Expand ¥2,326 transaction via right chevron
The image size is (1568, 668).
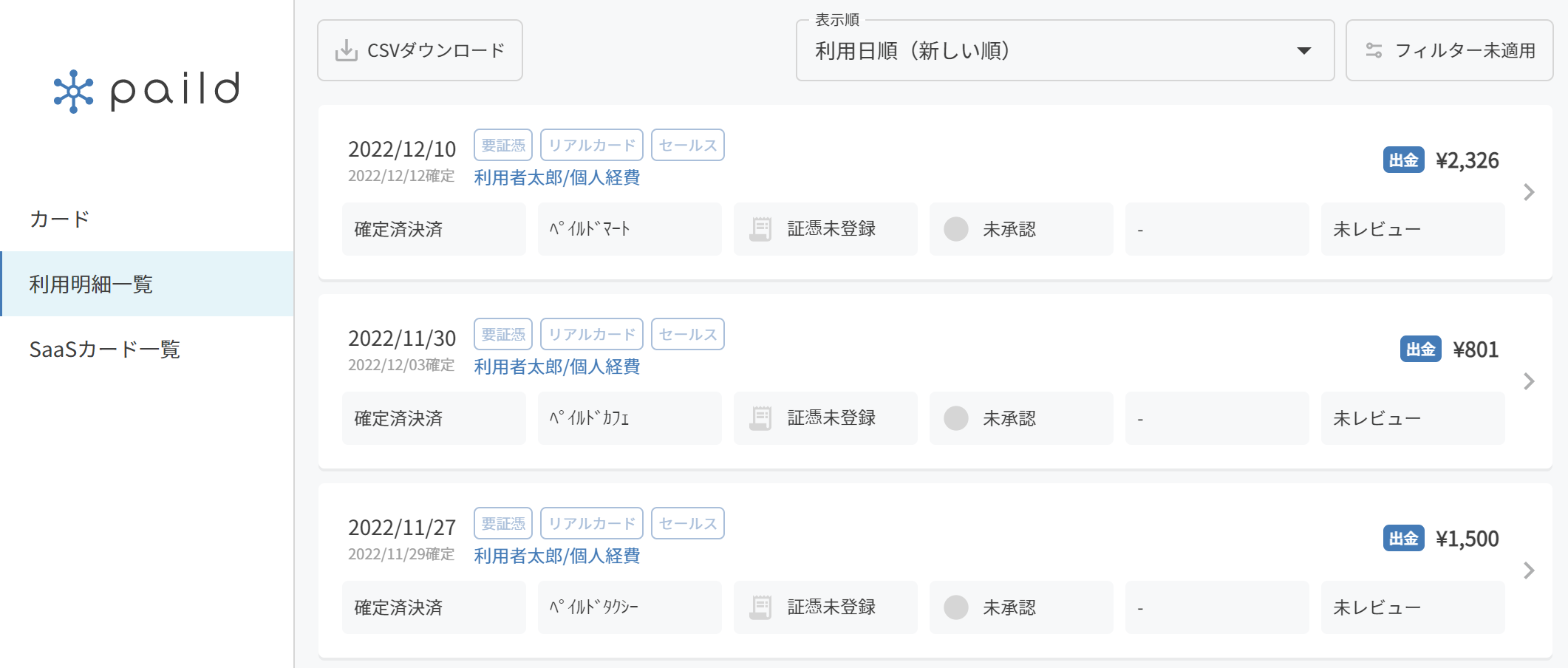pyautogui.click(x=1529, y=192)
